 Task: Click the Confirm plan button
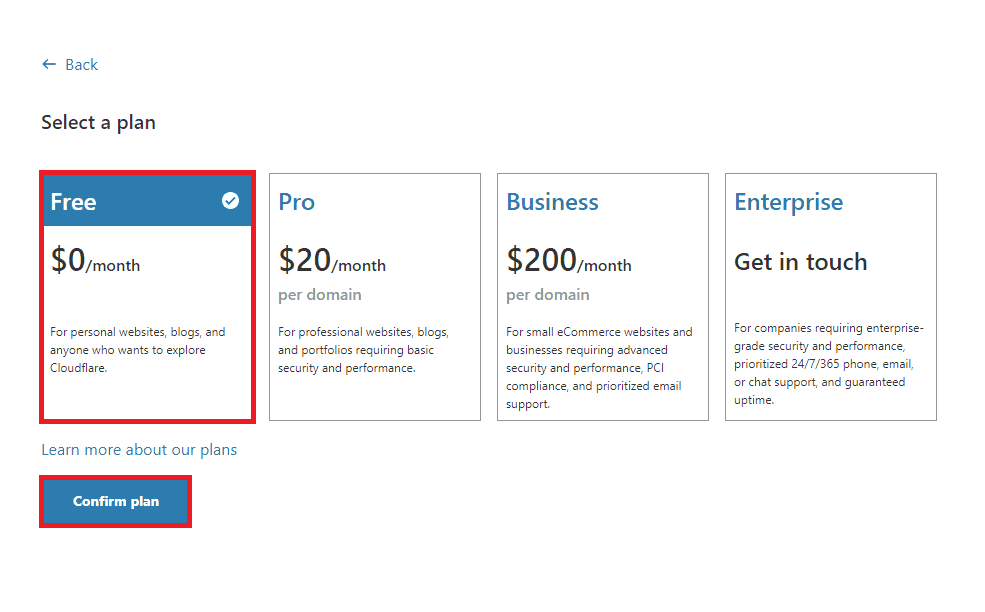(116, 501)
